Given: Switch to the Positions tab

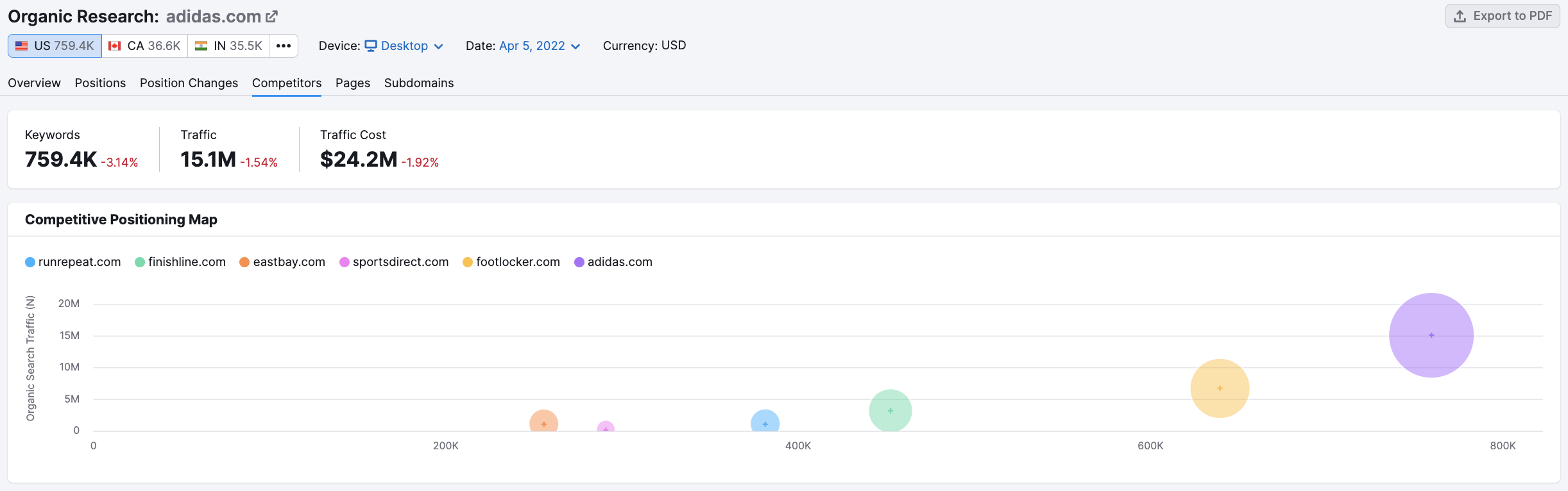Looking at the screenshot, I should pyautogui.click(x=100, y=83).
